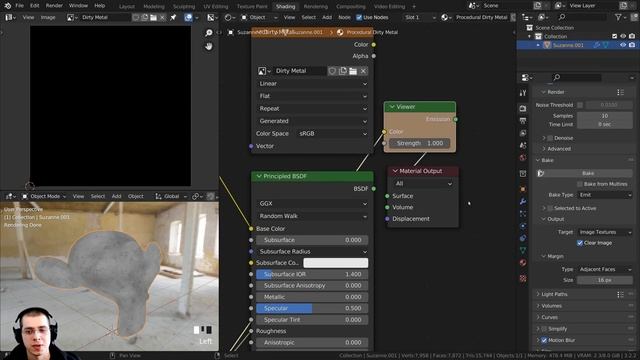Image resolution: width=640 pixels, height=360 pixels.
Task: Open the Scene properties tab icon
Action: point(523,145)
